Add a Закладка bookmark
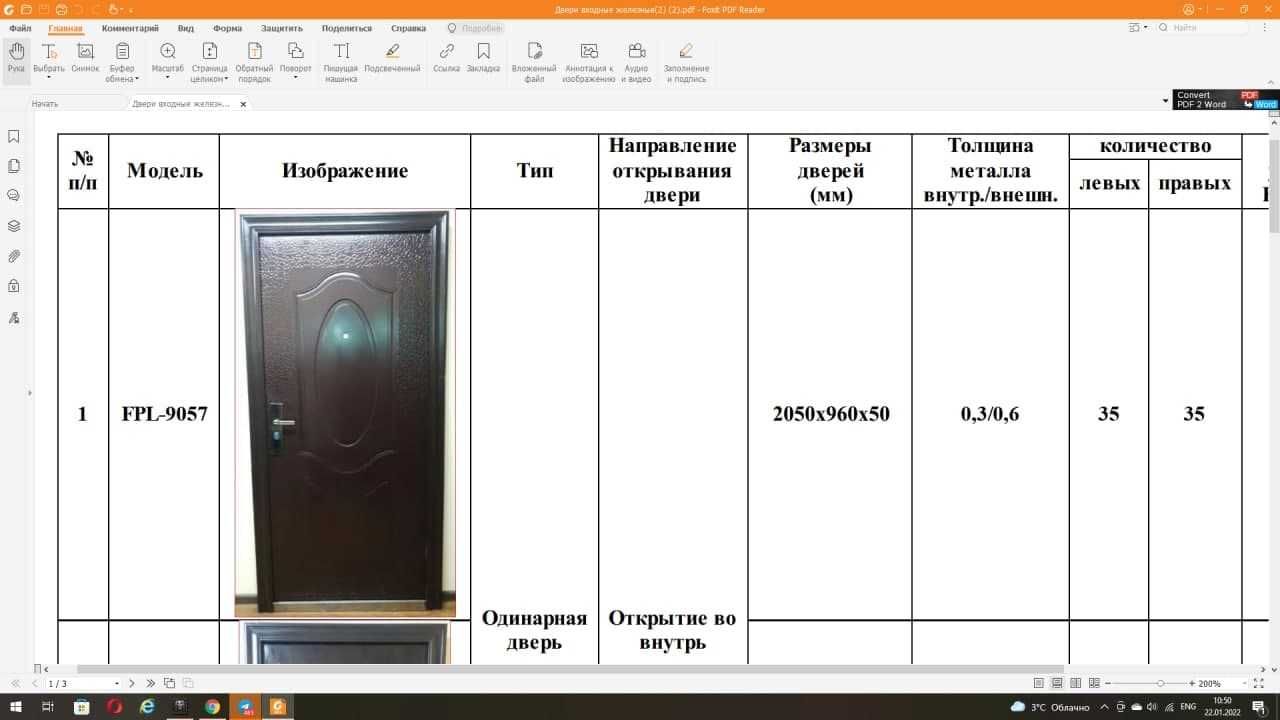This screenshot has height=720, width=1280. click(483, 58)
